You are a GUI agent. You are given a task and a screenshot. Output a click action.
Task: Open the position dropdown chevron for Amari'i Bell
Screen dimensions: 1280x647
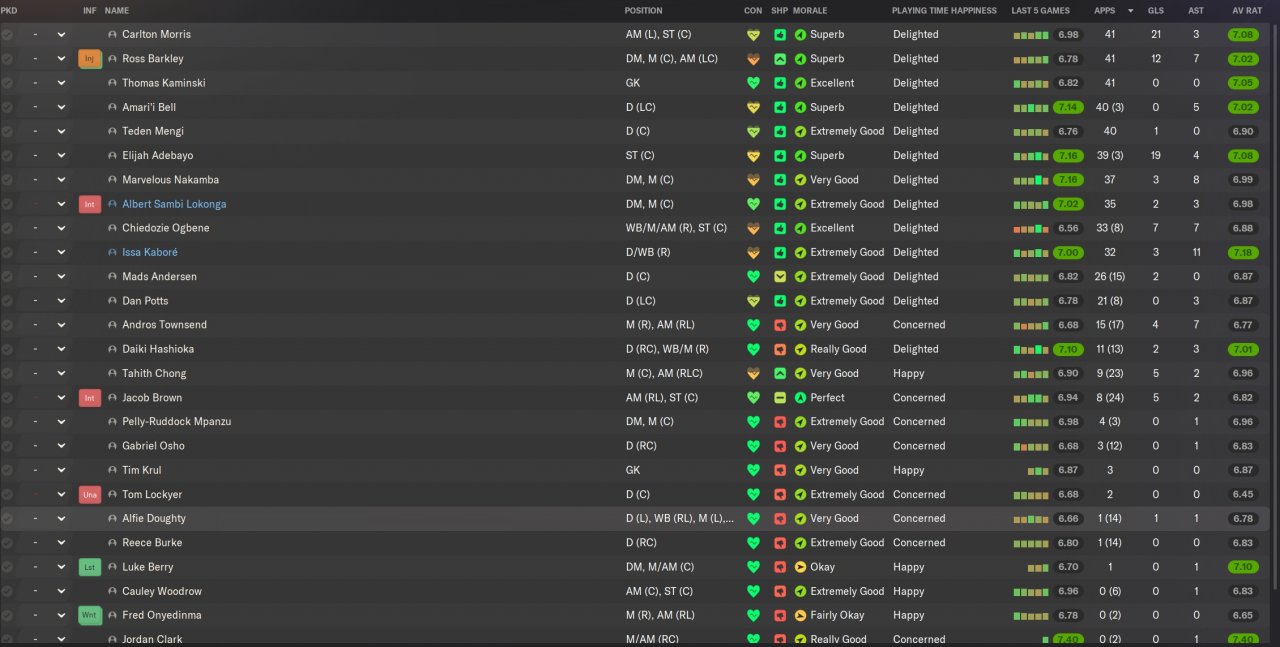tap(61, 107)
